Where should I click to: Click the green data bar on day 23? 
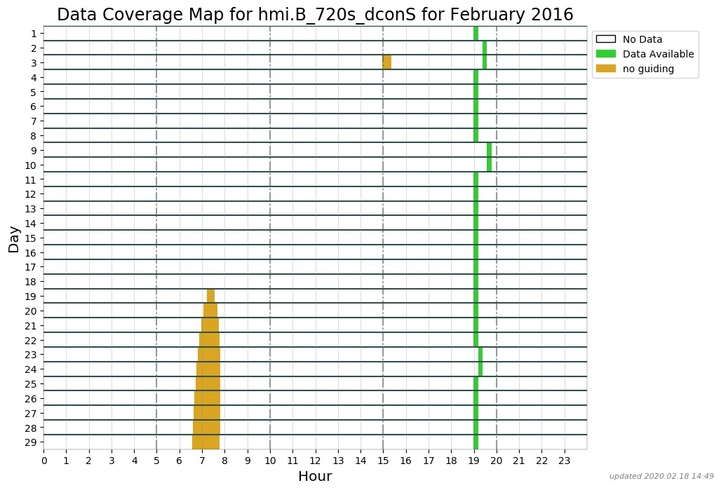(x=480, y=355)
